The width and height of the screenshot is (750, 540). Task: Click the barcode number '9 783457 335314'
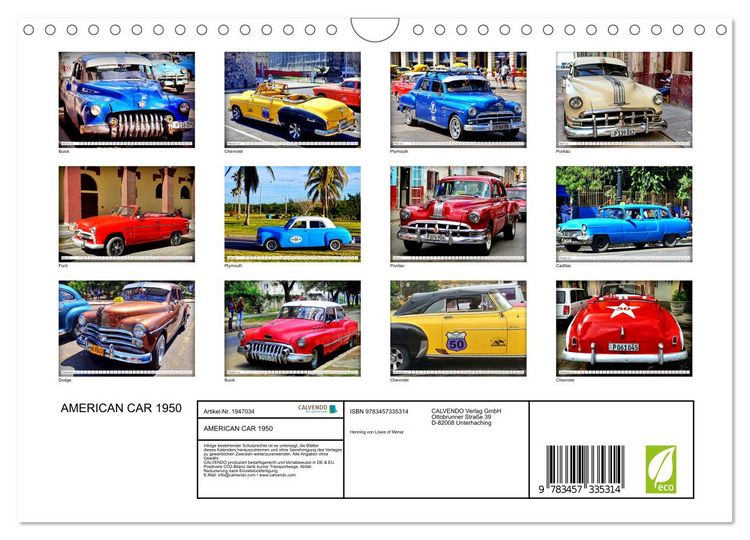pyautogui.click(x=580, y=489)
